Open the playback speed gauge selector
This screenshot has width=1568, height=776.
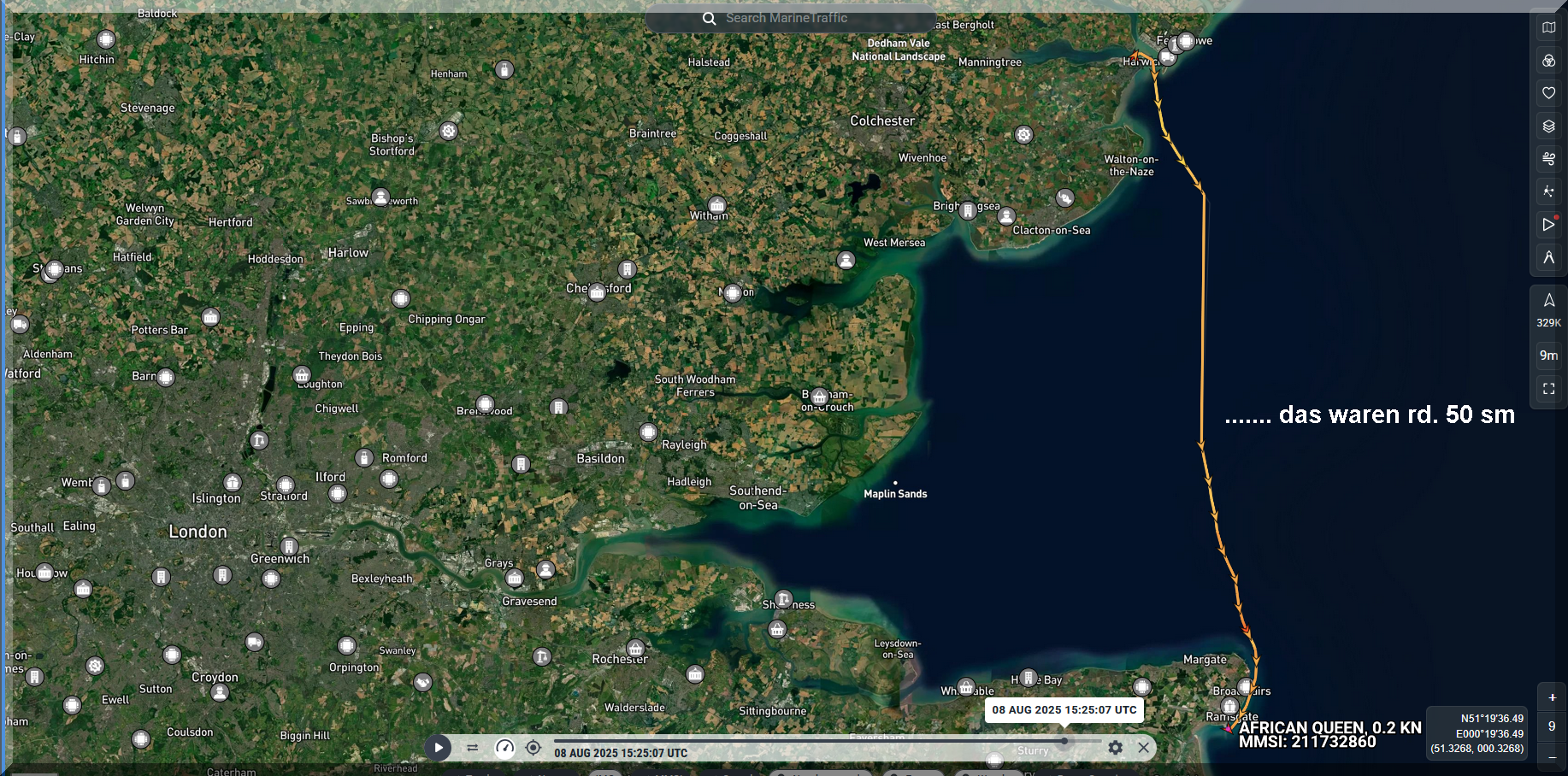[505, 748]
